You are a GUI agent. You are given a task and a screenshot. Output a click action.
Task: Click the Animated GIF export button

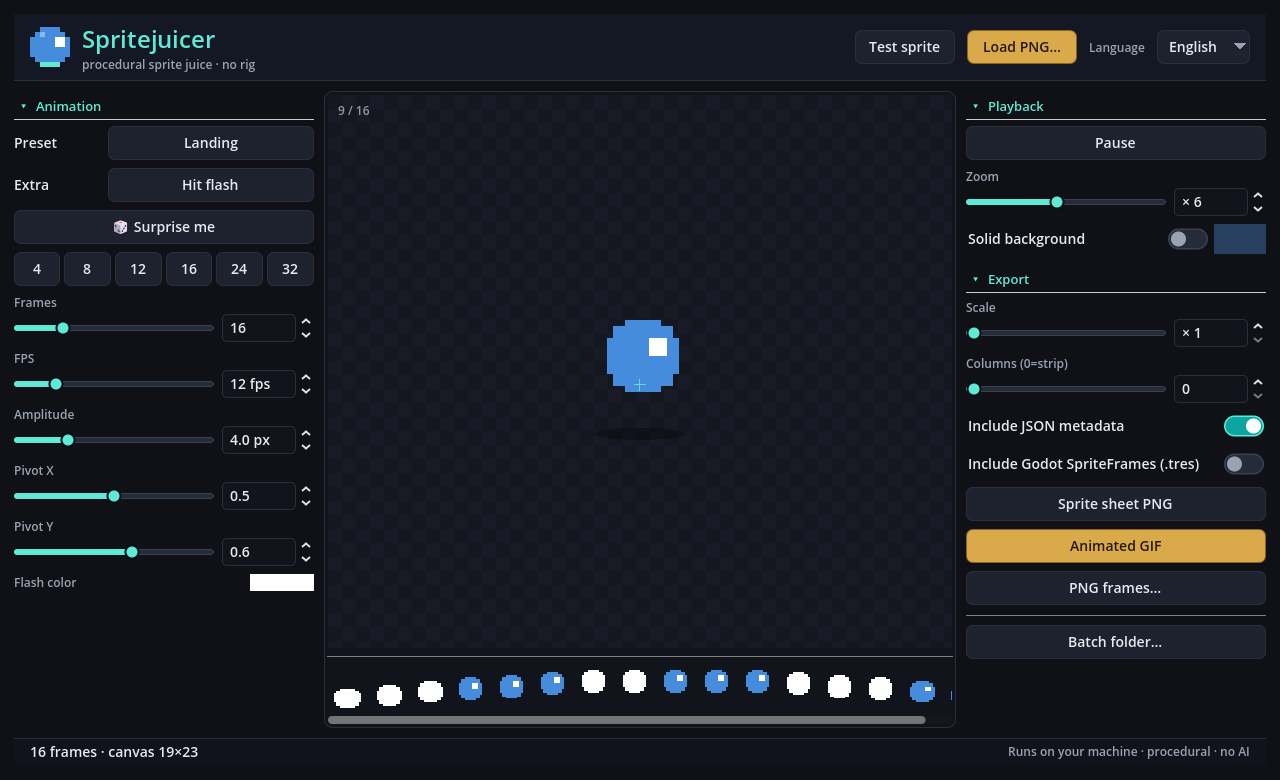click(1116, 546)
